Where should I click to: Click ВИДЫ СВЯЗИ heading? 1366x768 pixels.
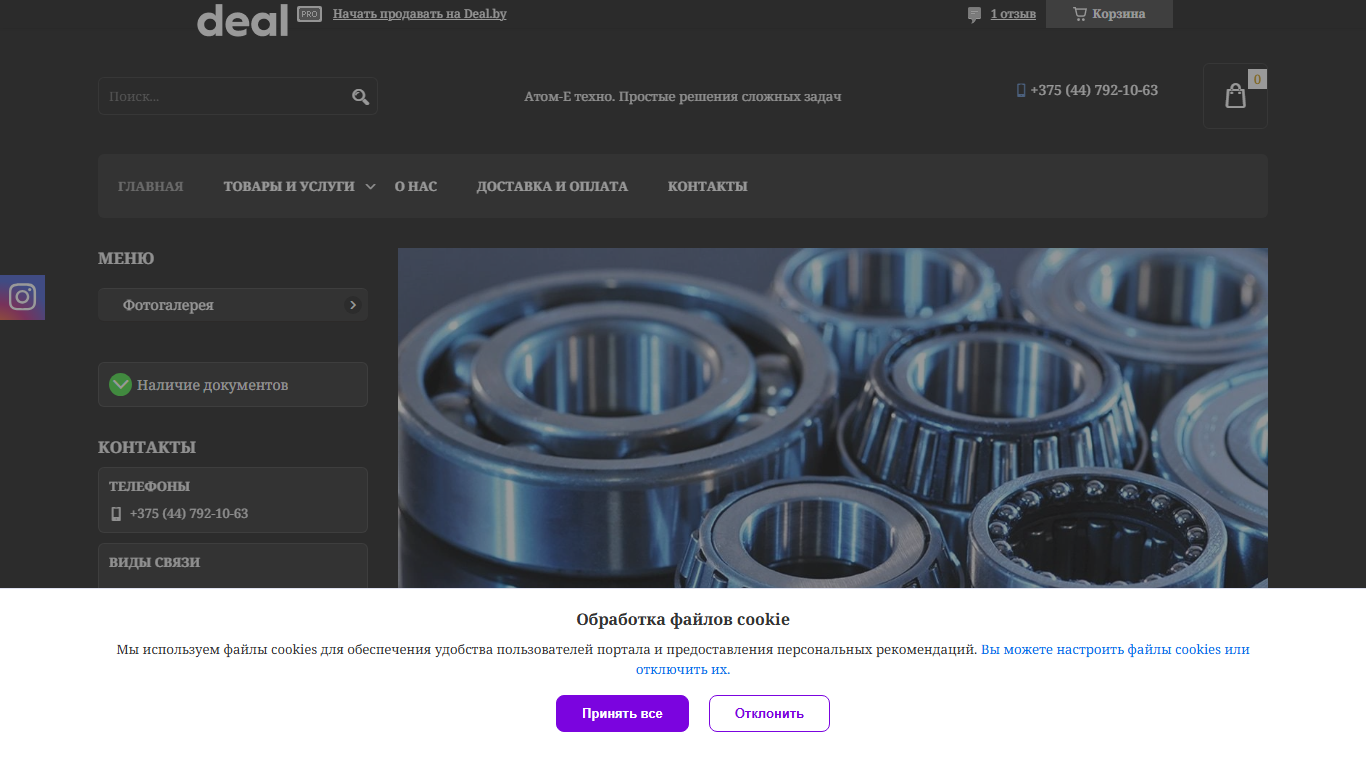click(x=154, y=562)
